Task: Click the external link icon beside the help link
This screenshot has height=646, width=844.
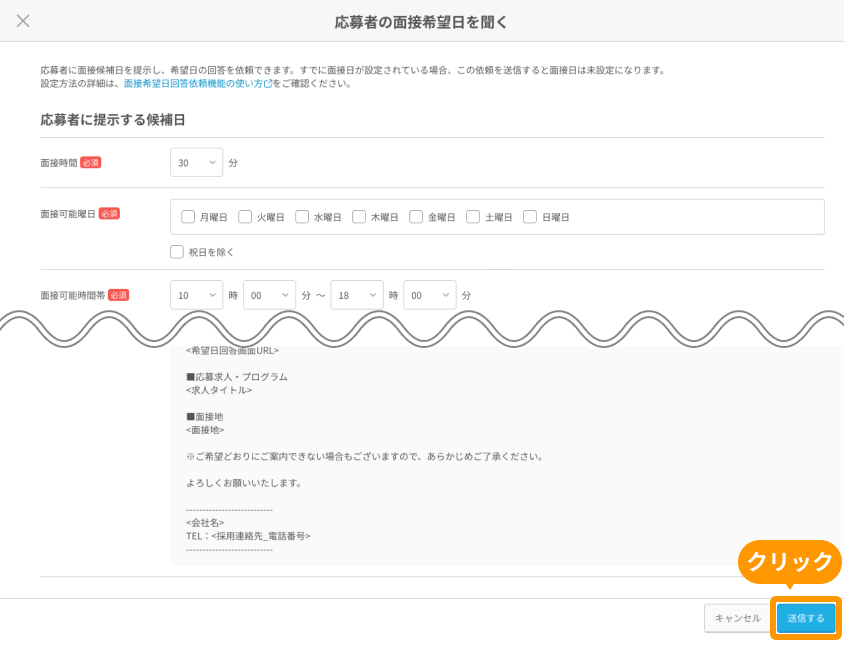Action: point(268,84)
